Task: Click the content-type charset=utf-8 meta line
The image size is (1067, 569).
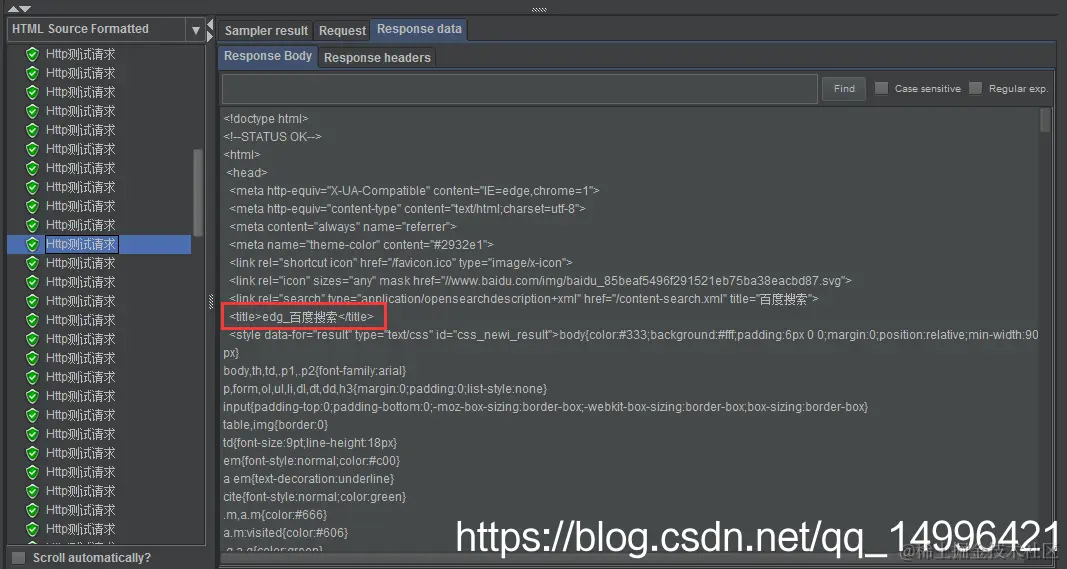Action: 407,209
